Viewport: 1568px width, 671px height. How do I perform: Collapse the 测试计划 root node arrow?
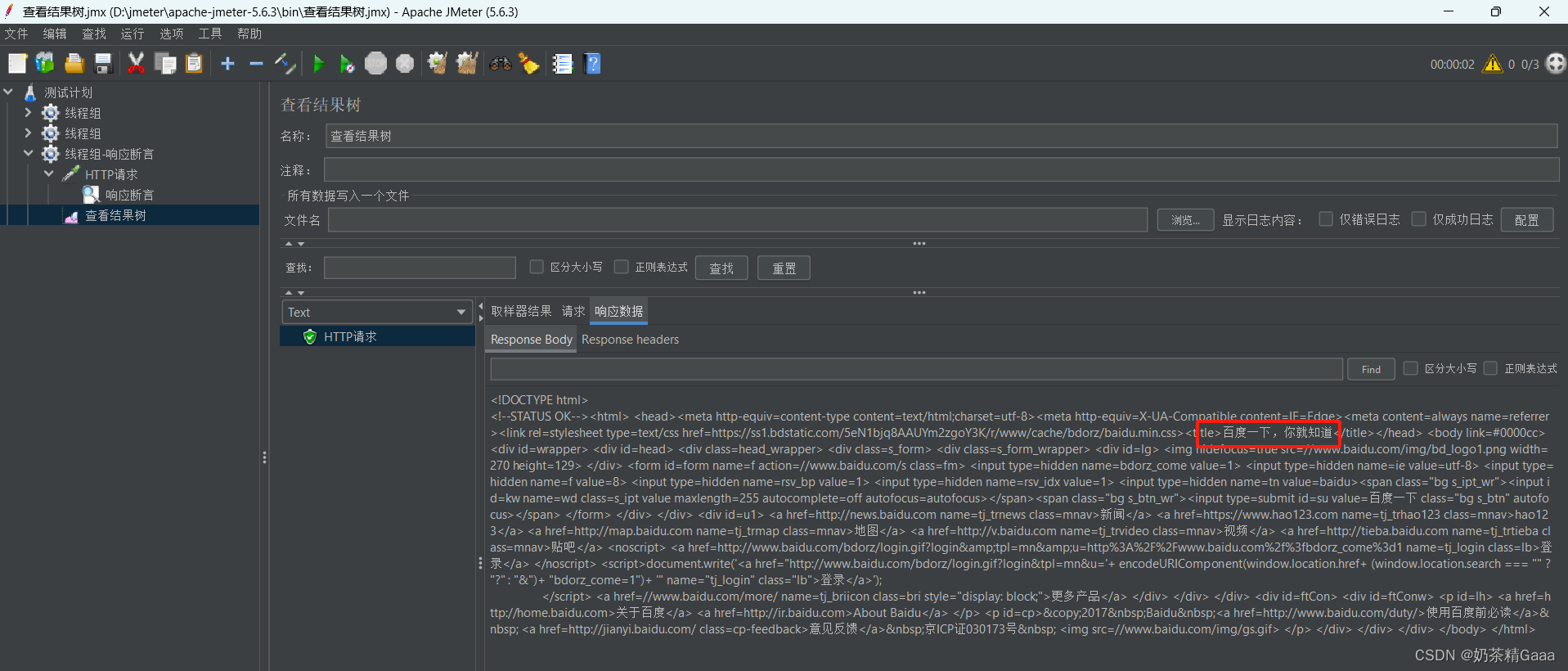click(x=8, y=92)
